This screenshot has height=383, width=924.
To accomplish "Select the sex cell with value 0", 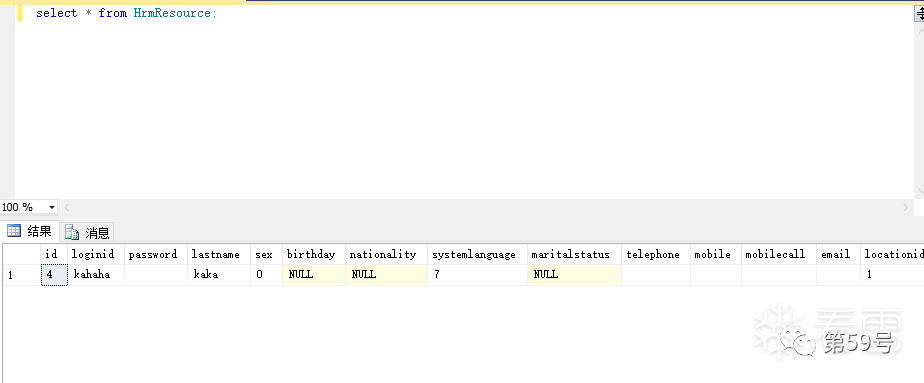I will [x=266, y=275].
